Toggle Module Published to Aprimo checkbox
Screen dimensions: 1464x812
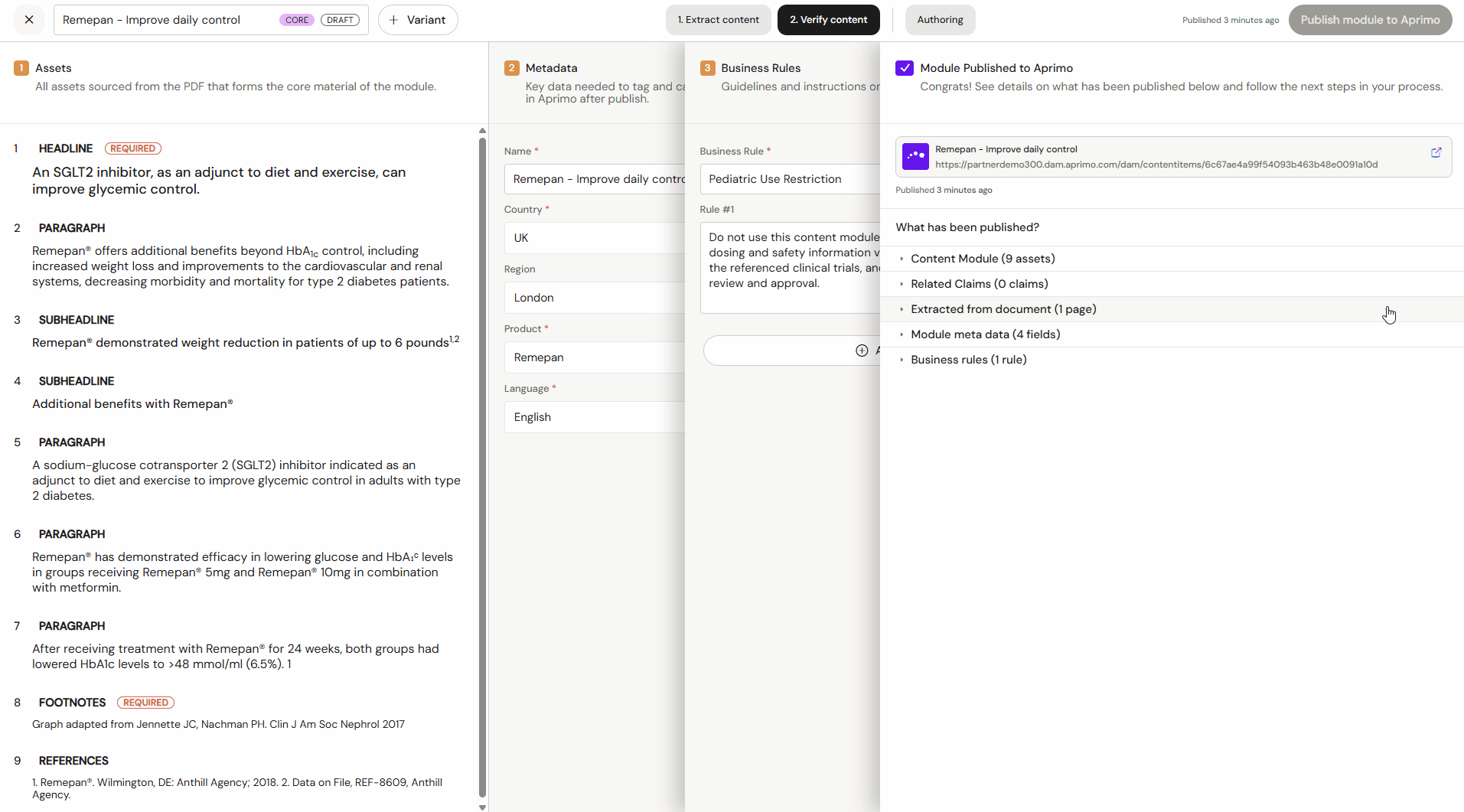point(905,68)
